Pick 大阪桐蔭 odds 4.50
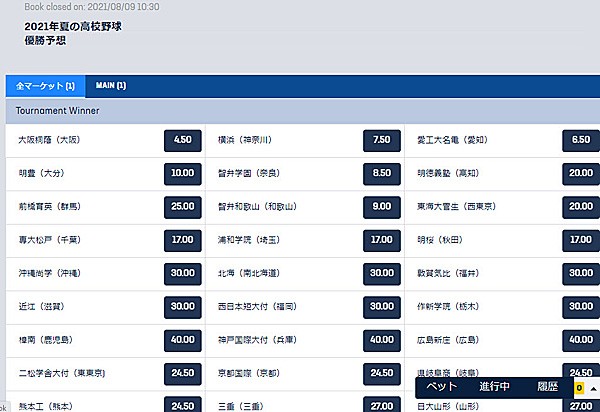The height and width of the screenshot is (412, 600). pyautogui.click(x=182, y=140)
